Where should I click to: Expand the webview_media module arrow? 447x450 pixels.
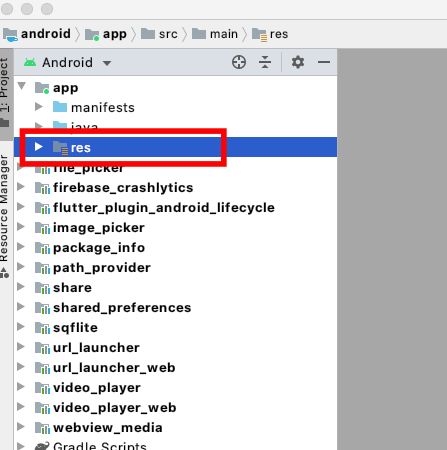point(21,427)
